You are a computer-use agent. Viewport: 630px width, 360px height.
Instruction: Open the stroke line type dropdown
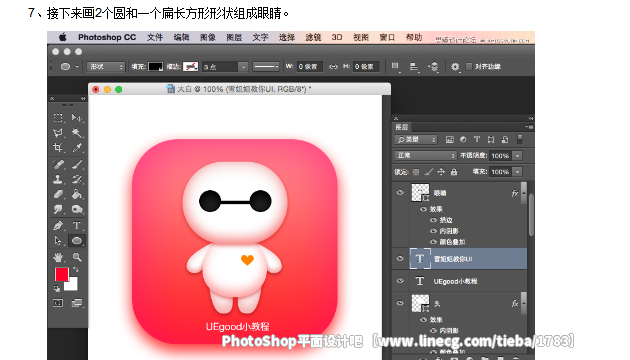click(x=266, y=67)
